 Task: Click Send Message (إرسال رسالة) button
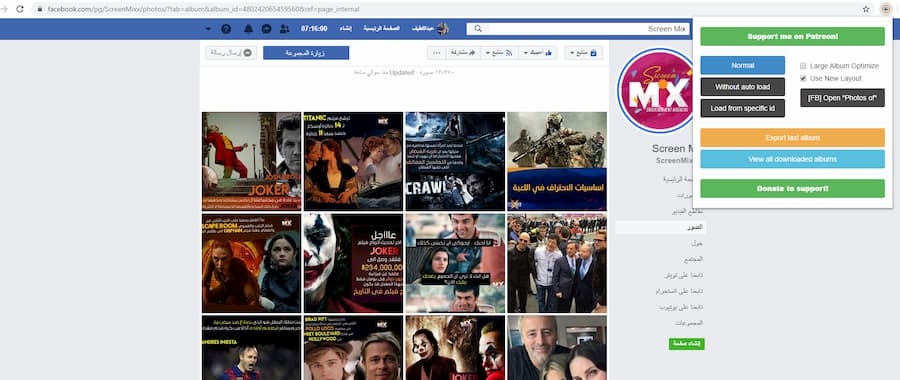[231, 53]
